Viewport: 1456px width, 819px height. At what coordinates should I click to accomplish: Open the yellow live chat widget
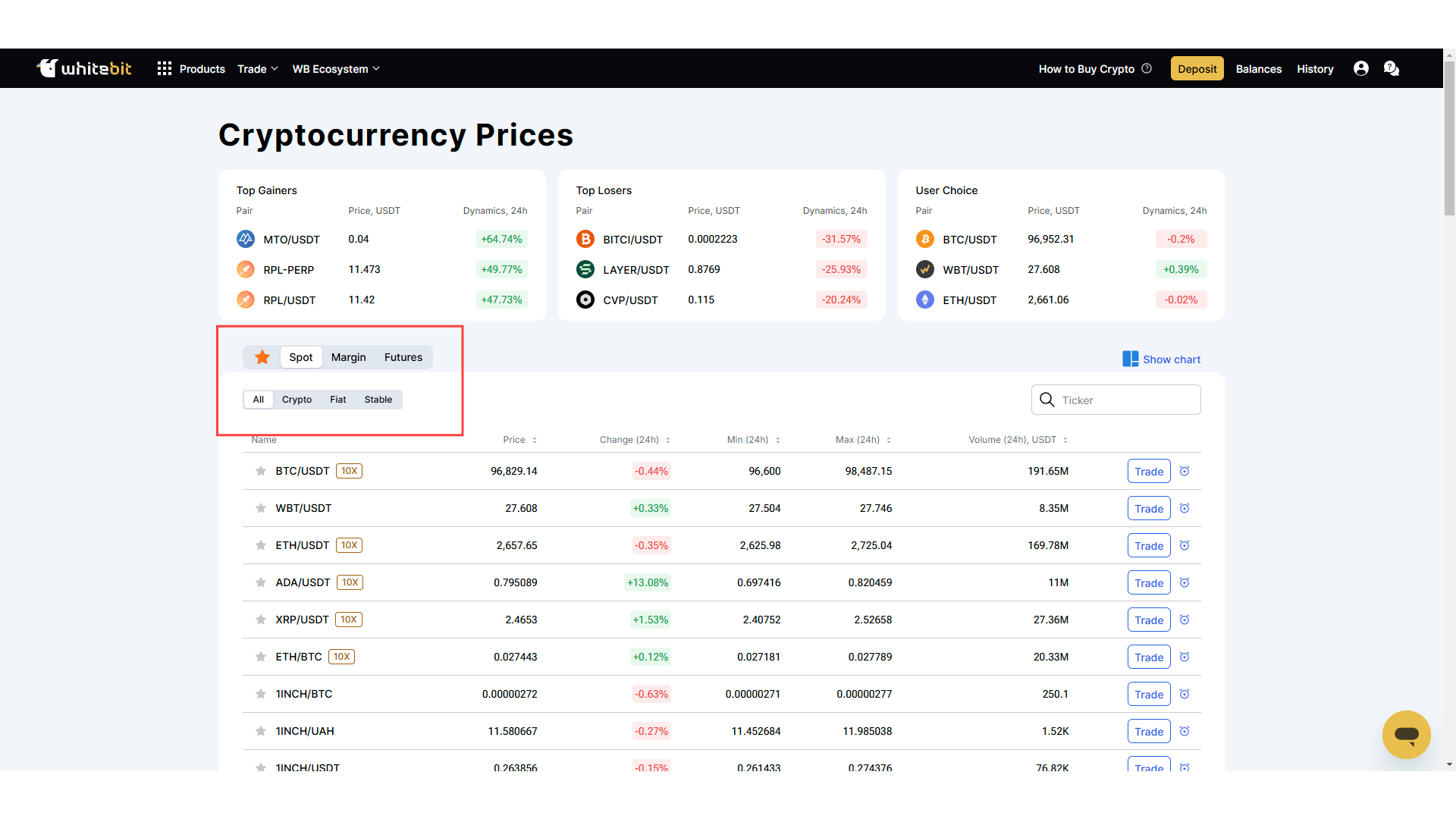(x=1407, y=734)
